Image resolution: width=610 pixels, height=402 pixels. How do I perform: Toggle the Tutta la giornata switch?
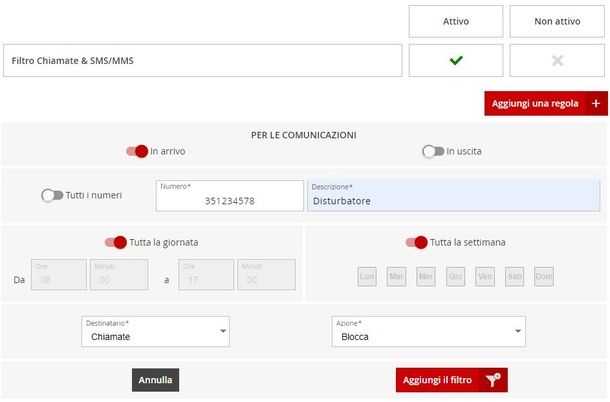click(116, 242)
